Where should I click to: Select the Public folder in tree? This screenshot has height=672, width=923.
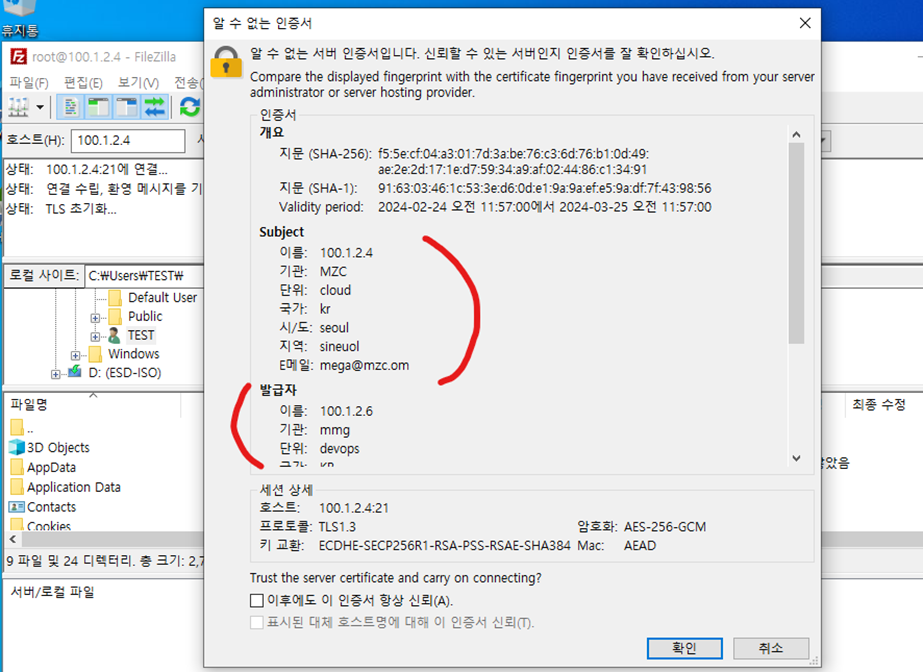(x=145, y=317)
